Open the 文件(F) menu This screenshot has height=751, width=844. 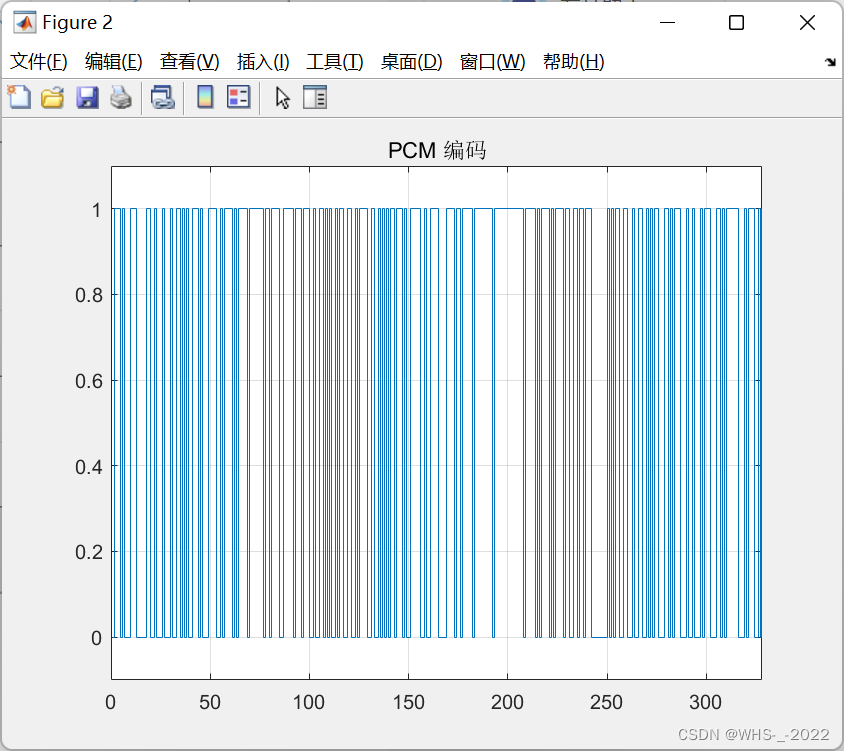pos(39,61)
